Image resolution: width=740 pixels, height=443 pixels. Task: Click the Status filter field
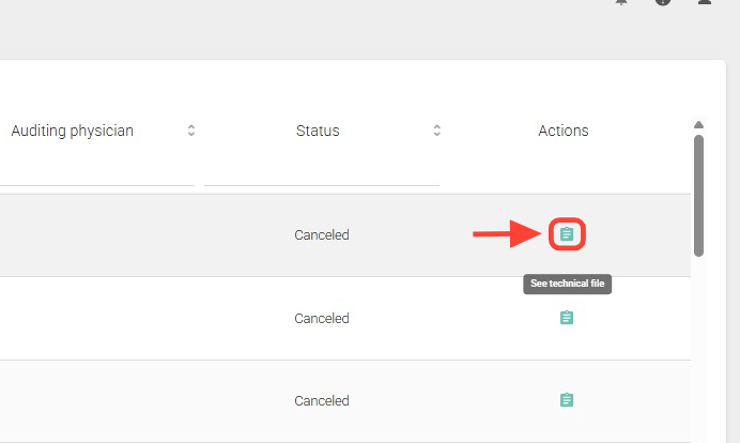(x=321, y=172)
